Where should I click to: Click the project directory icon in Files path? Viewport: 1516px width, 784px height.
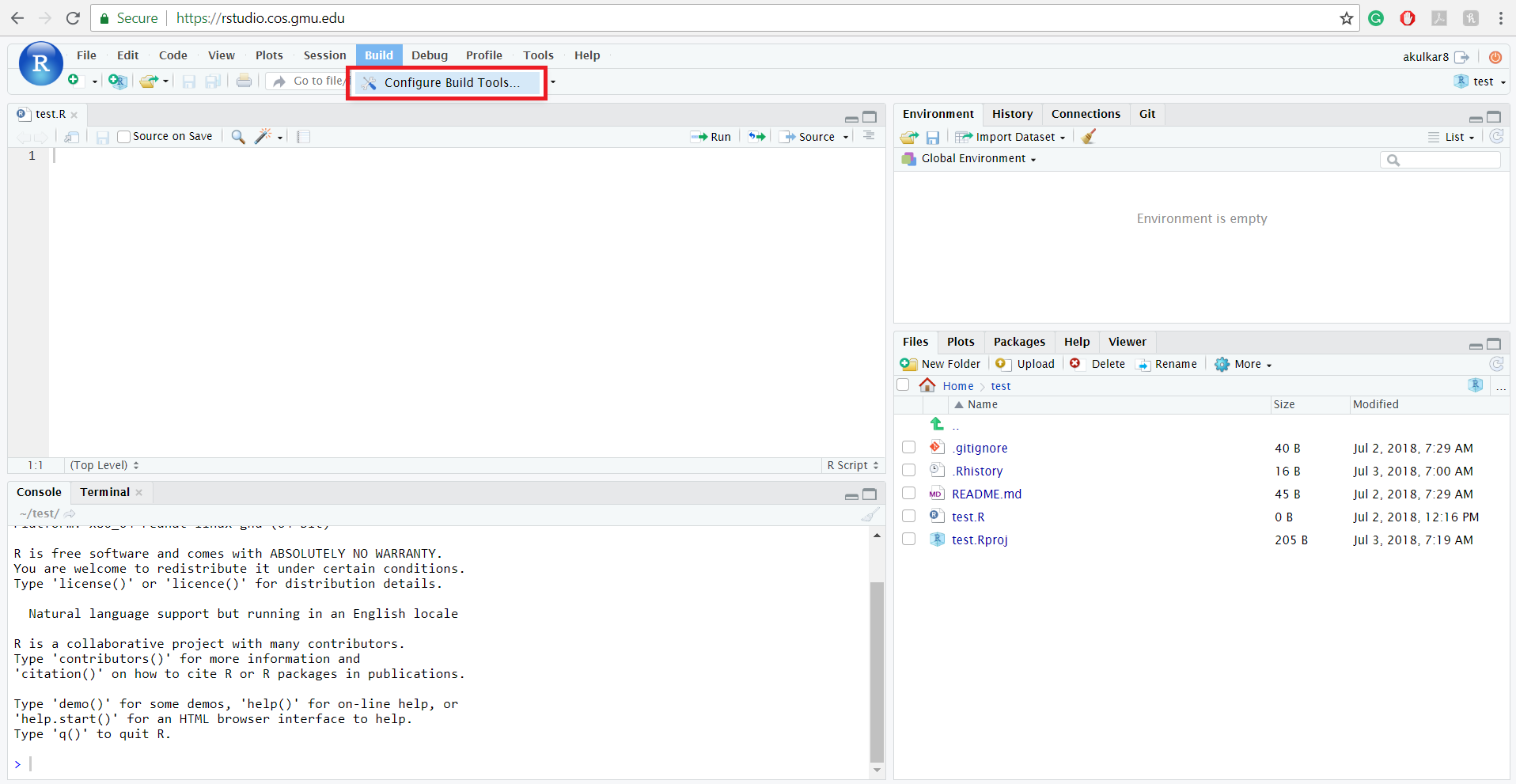1476,385
